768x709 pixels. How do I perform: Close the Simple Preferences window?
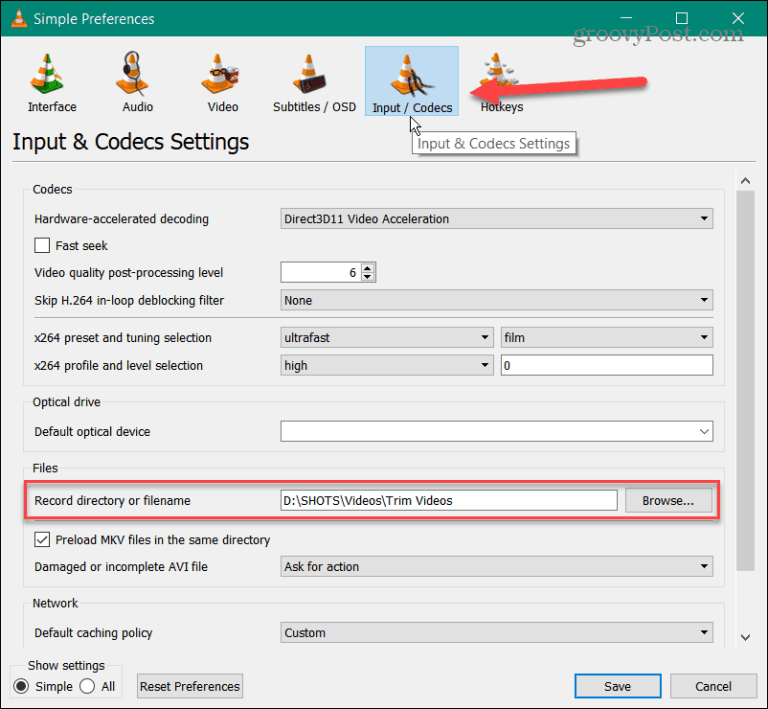tap(738, 18)
